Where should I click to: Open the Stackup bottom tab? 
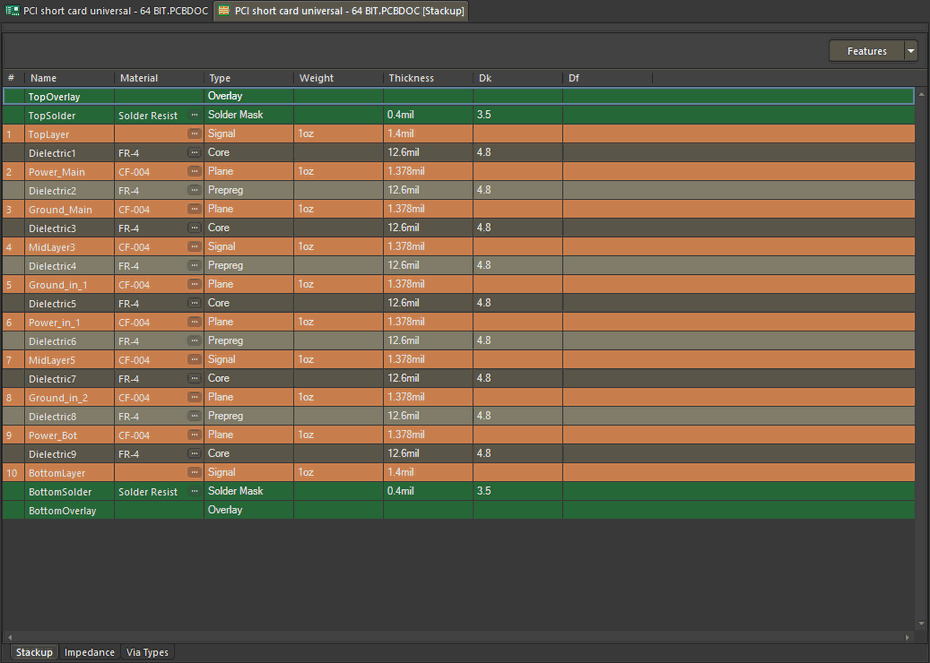tap(34, 652)
